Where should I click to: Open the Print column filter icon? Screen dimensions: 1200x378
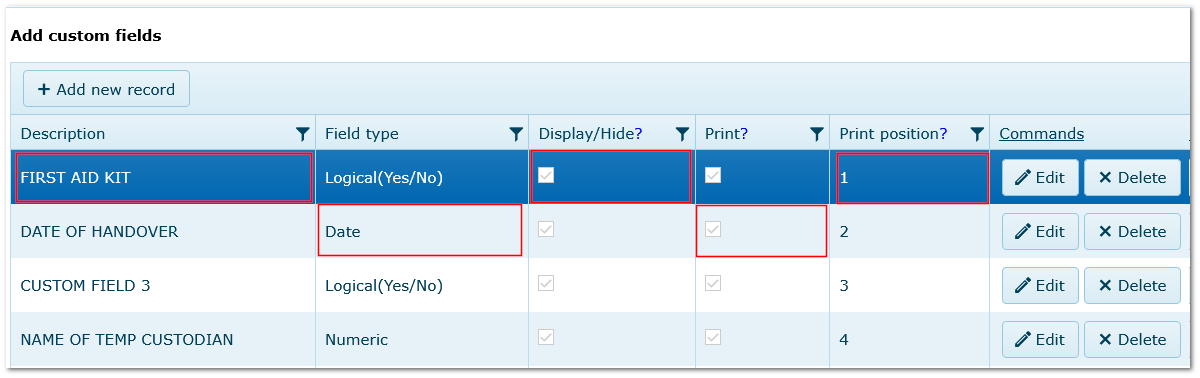pyautogui.click(x=816, y=134)
